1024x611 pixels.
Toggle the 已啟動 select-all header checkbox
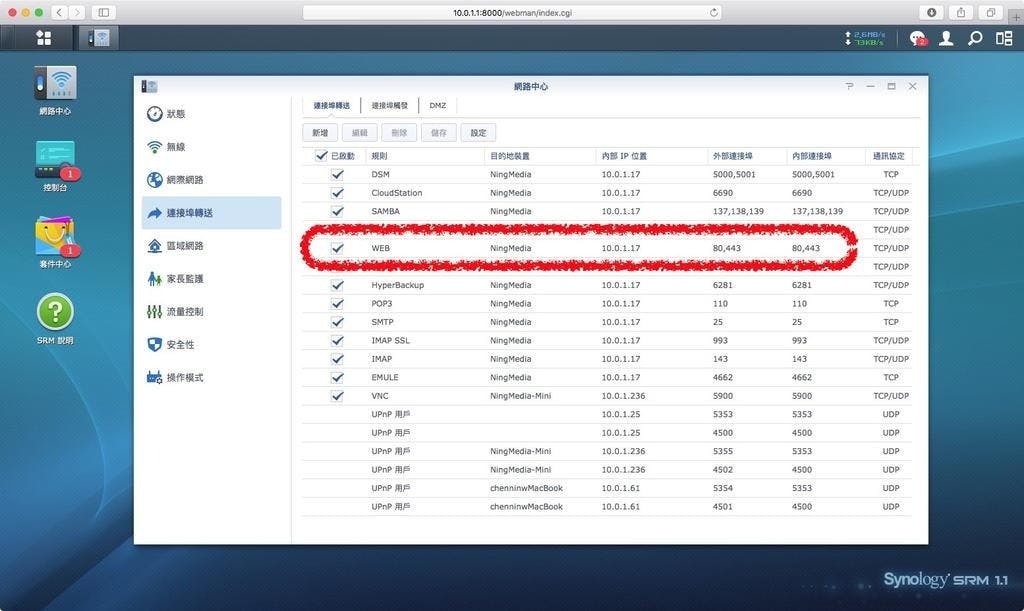[x=321, y=156]
